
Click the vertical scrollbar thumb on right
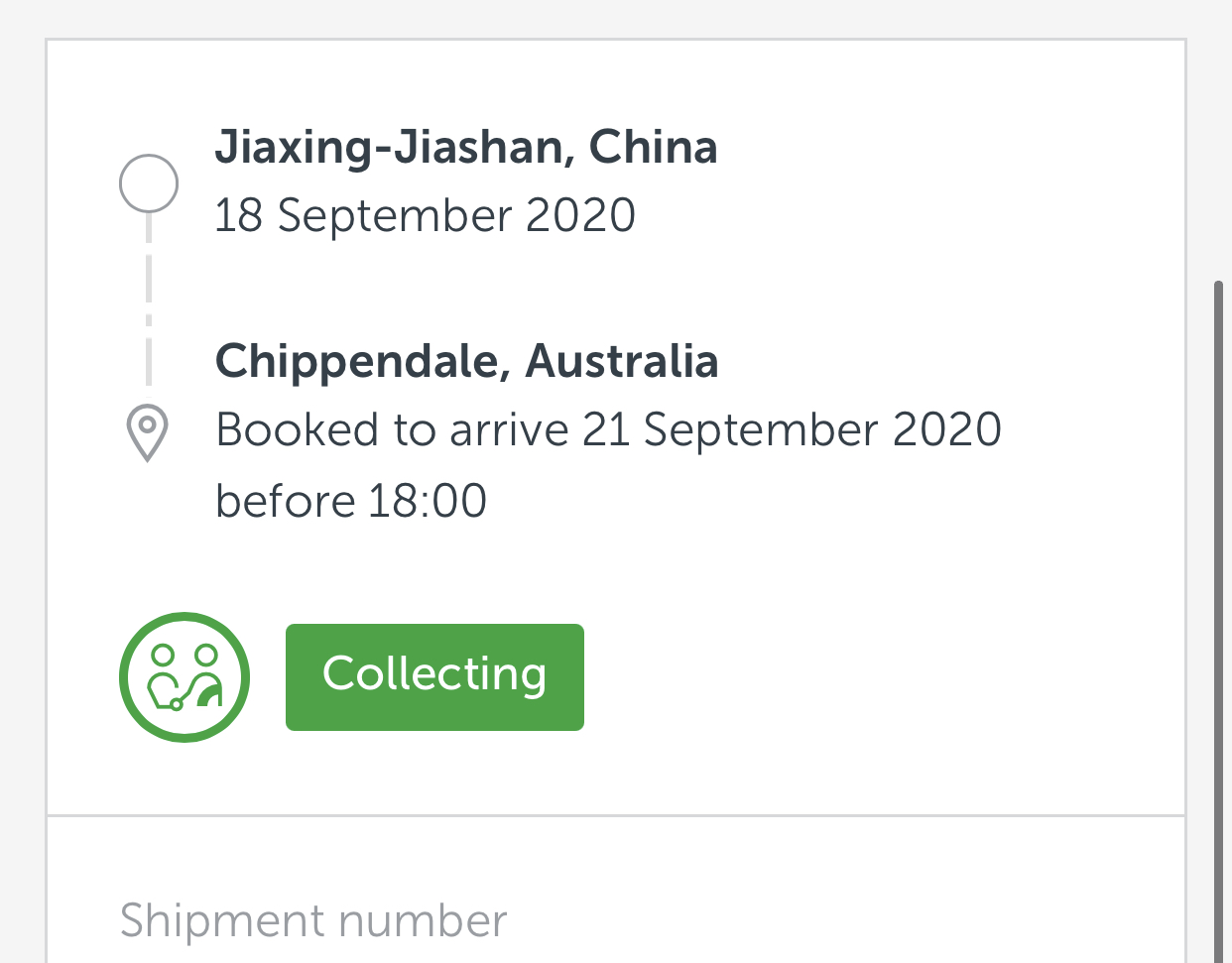[1220, 622]
